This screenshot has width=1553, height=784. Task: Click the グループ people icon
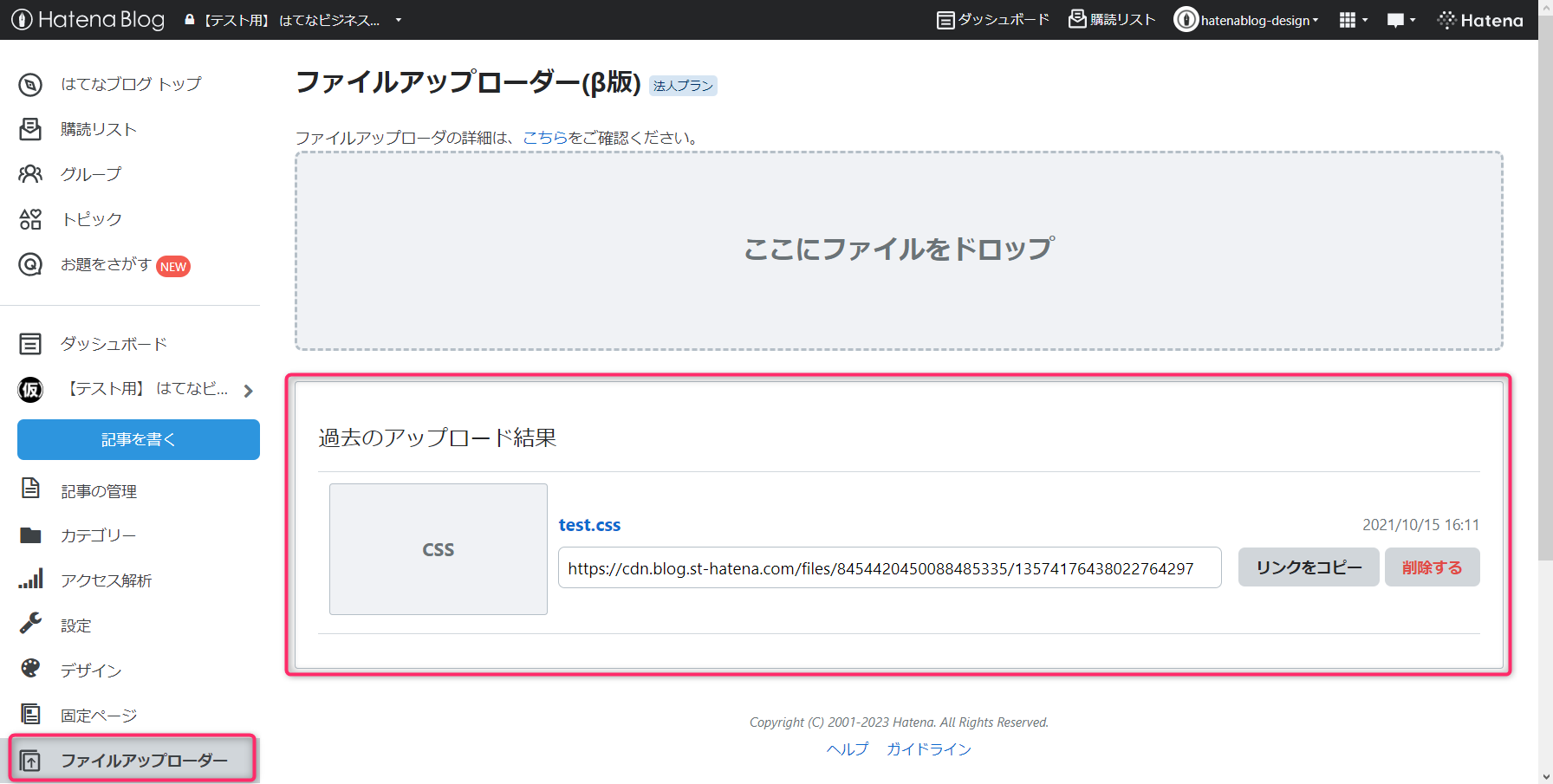point(30,174)
